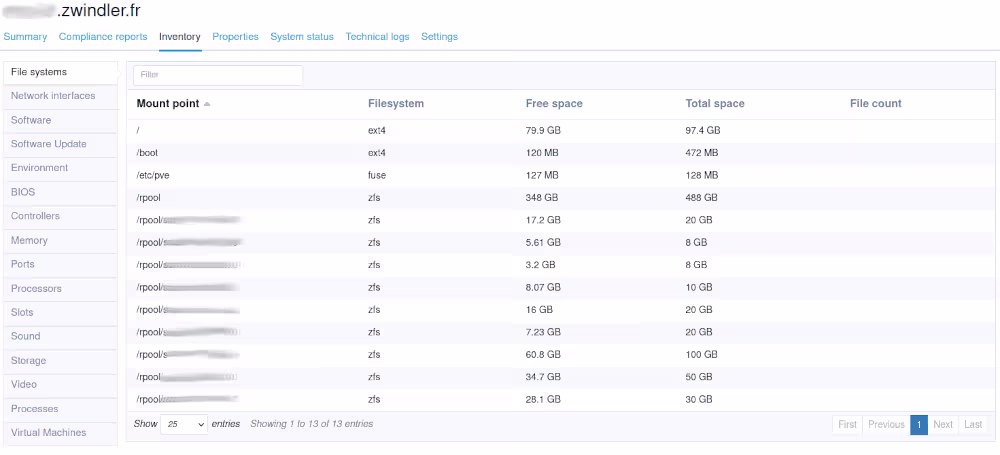Click the Filter input field
Screen dimensions: 1000x455
(x=218, y=75)
